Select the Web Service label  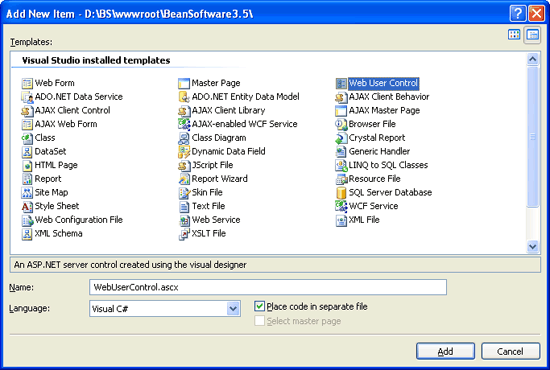coord(216,220)
